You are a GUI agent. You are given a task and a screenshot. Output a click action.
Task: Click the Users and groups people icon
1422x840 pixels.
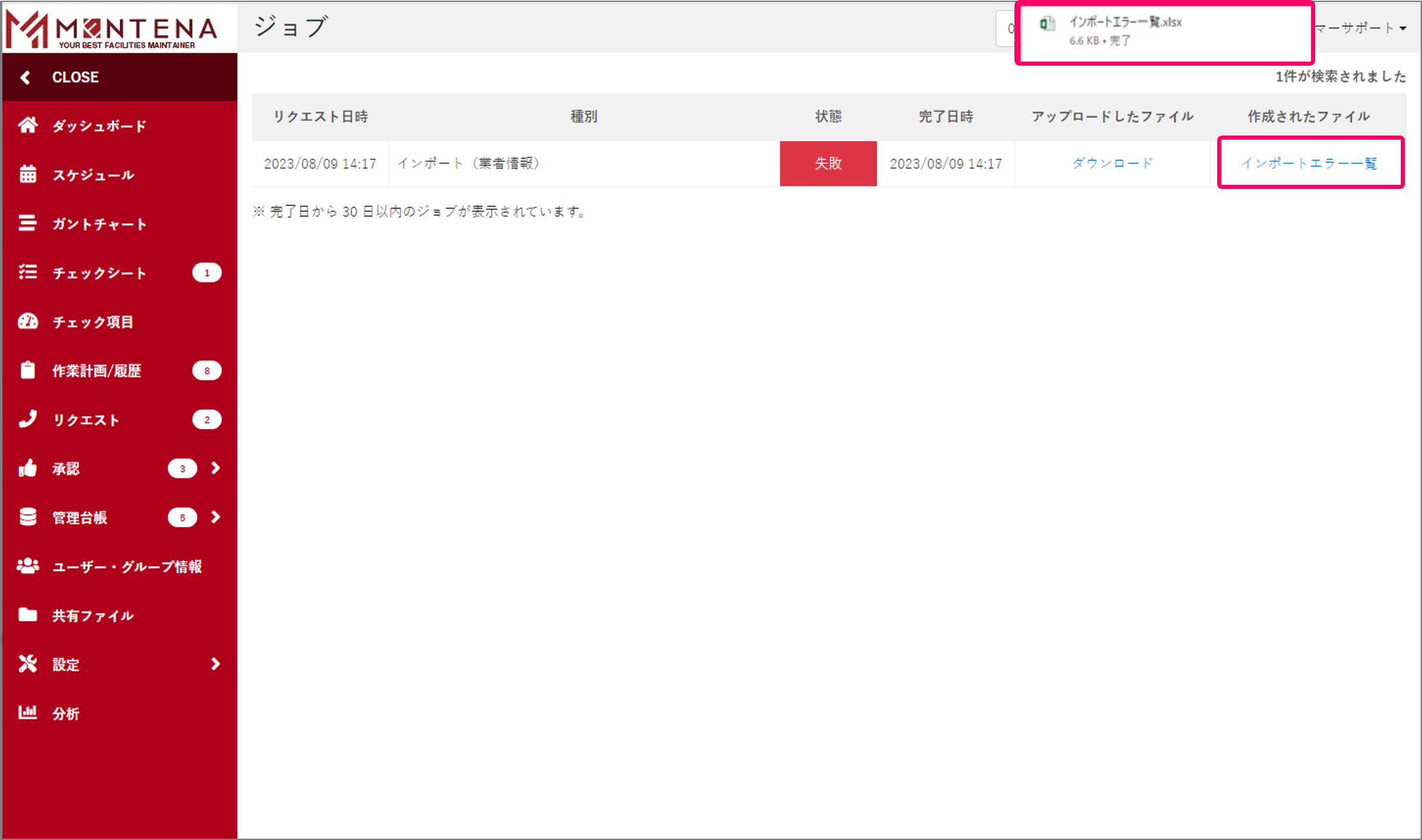(27, 566)
